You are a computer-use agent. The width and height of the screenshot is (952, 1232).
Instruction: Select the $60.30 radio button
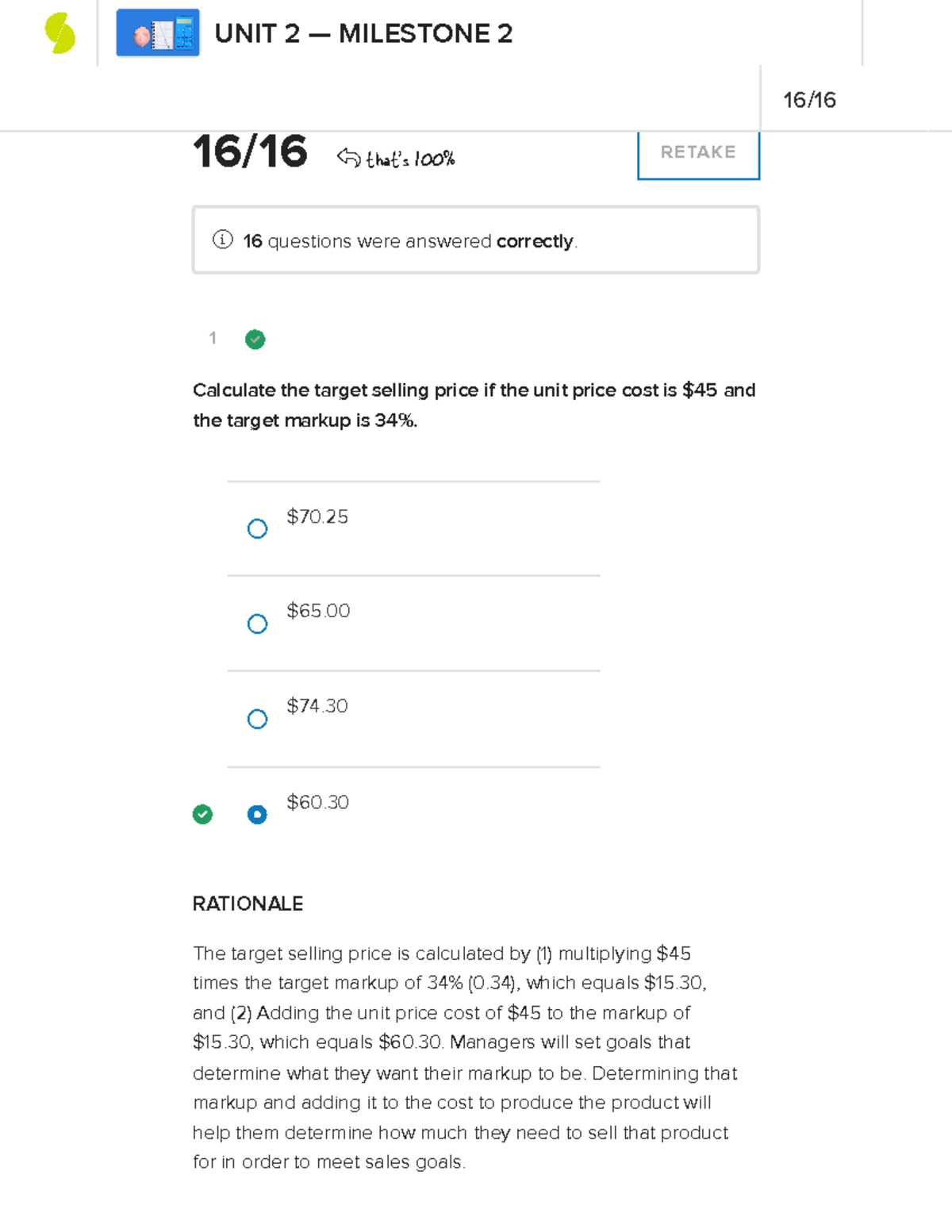coord(257,814)
